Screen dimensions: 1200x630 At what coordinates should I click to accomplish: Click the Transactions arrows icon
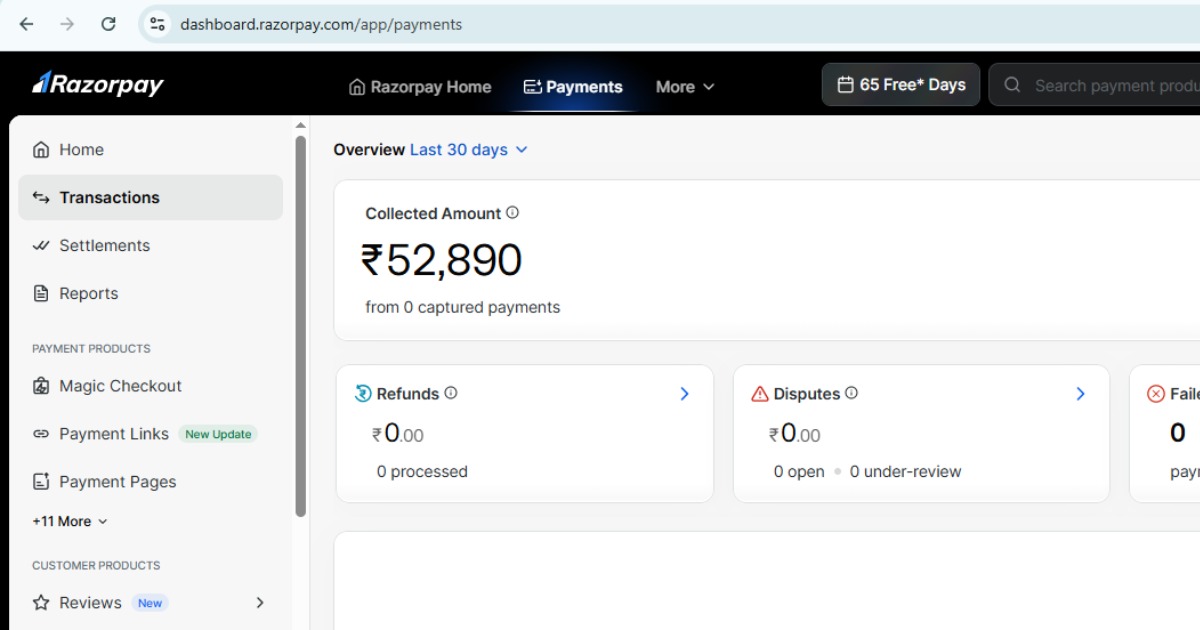click(41, 198)
